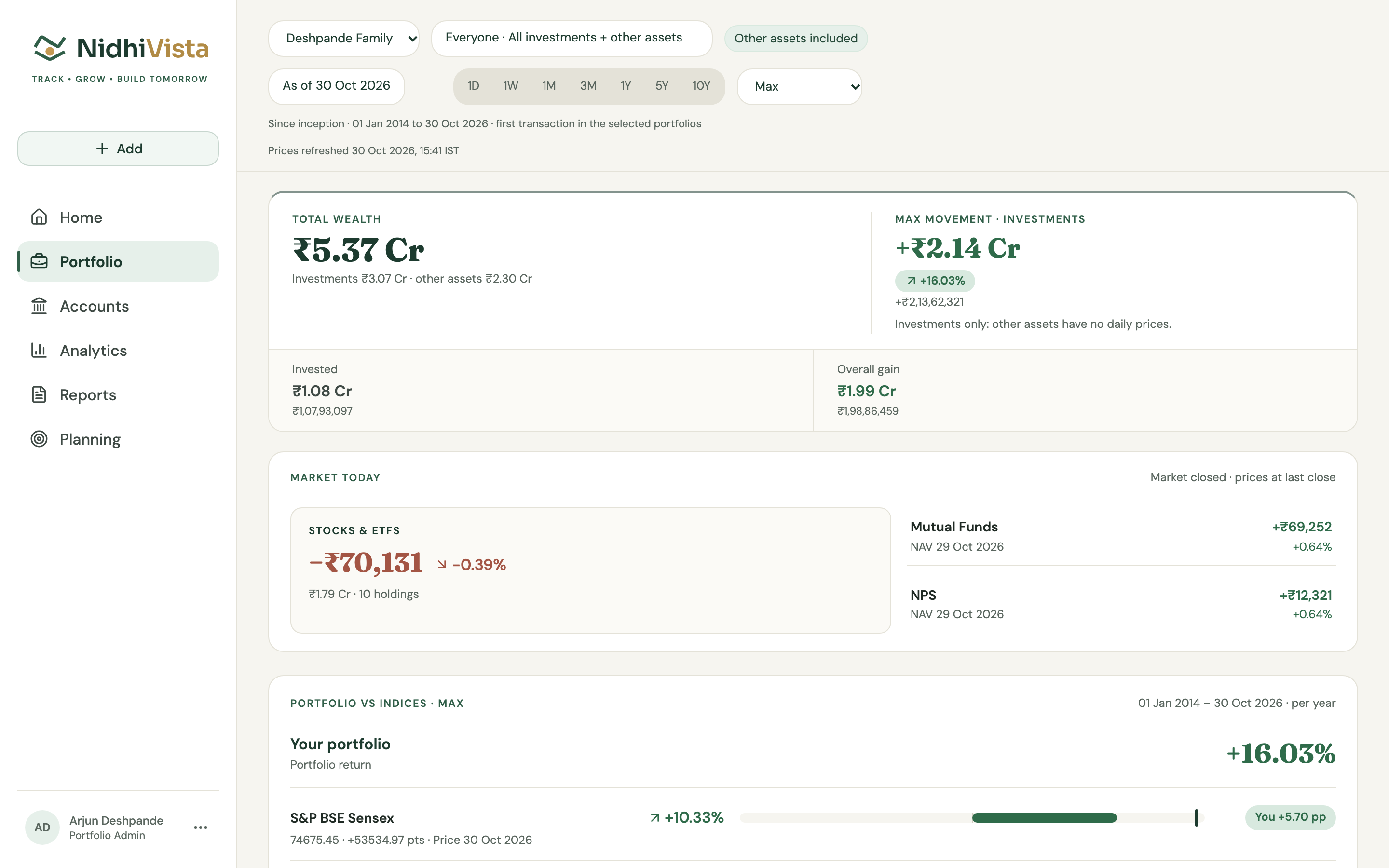Click the Home house icon
Viewport: 1389px width, 868px height.
click(x=39, y=217)
